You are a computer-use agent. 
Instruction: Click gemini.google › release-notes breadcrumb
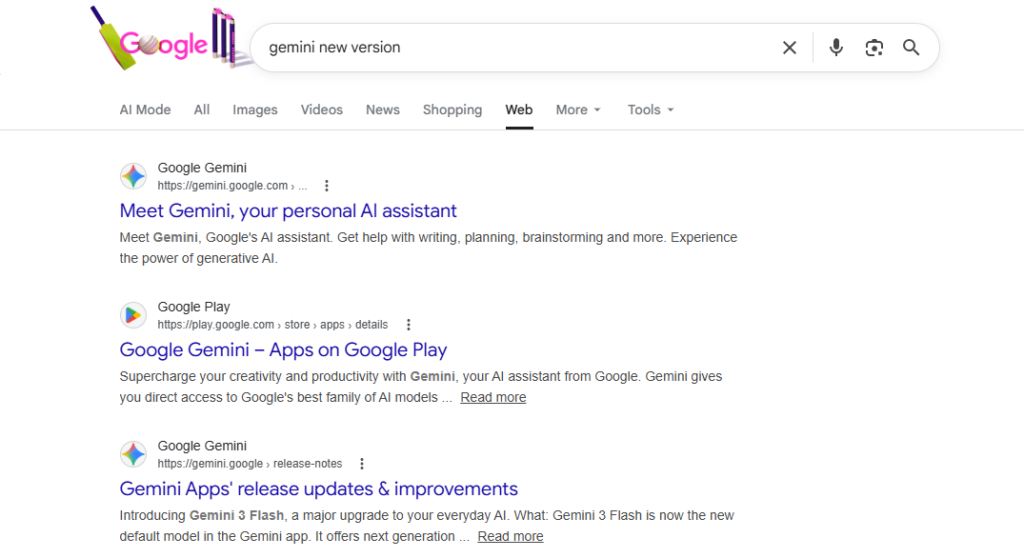249,464
